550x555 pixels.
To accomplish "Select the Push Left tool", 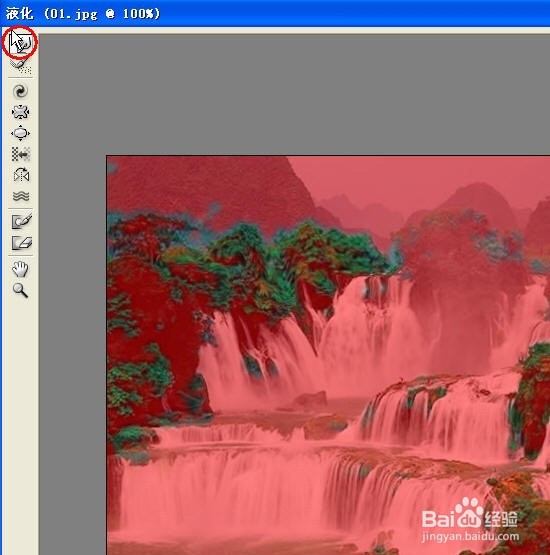I will click(x=21, y=154).
